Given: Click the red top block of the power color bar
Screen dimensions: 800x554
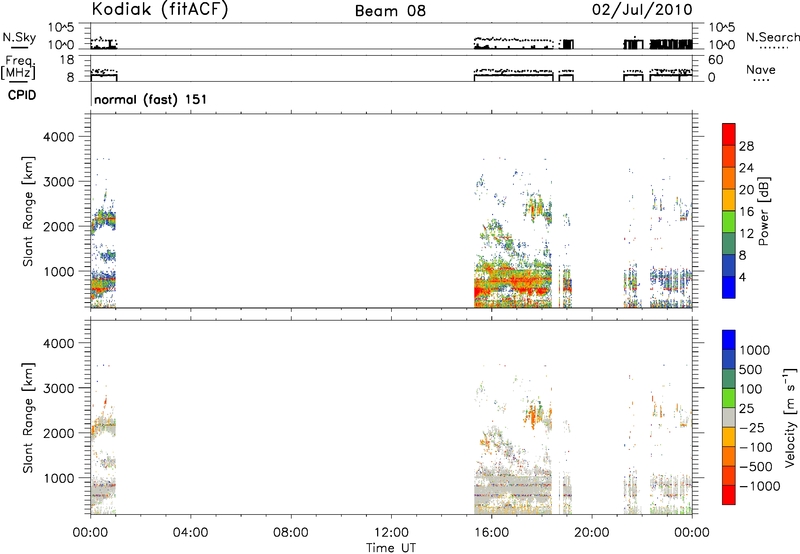Looking at the screenshot, I should [729, 134].
